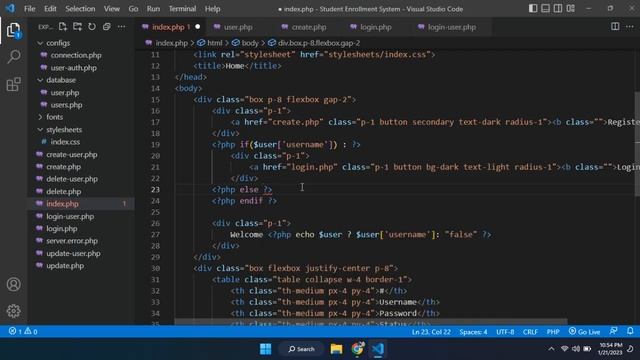The height and width of the screenshot is (360, 640).
Task: Open the Accounts menu icon
Action: click(x=13, y=284)
